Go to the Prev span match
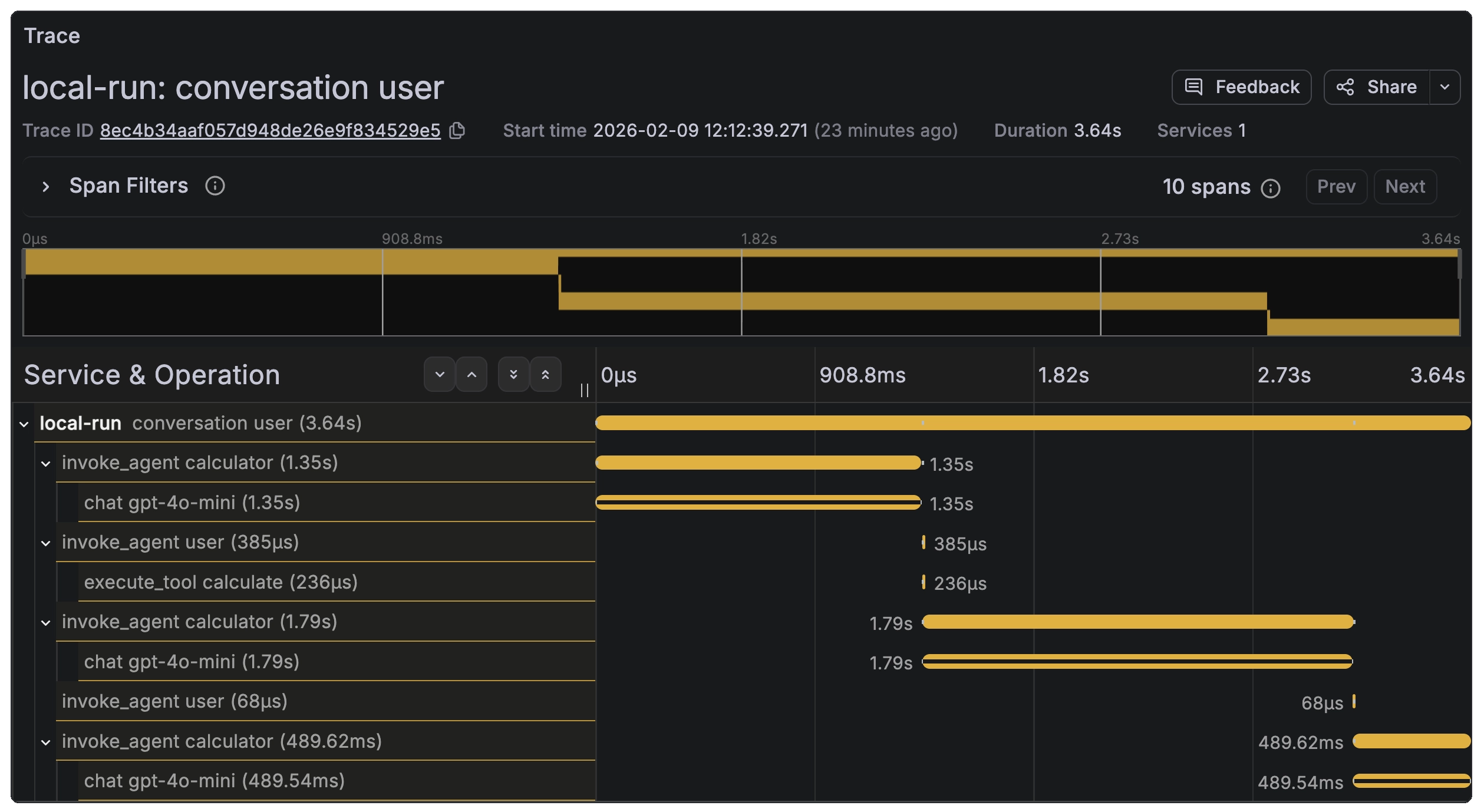 click(1336, 187)
